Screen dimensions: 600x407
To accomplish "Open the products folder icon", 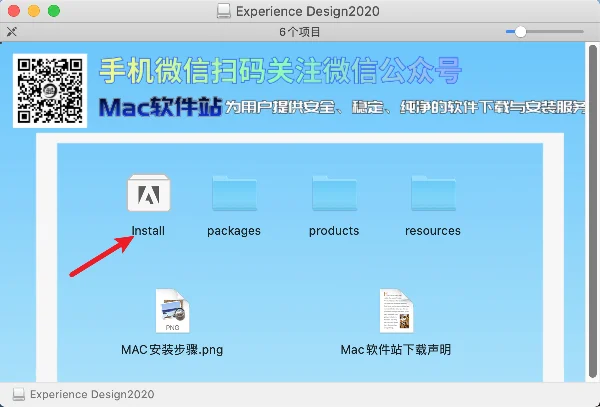I will [x=334, y=193].
